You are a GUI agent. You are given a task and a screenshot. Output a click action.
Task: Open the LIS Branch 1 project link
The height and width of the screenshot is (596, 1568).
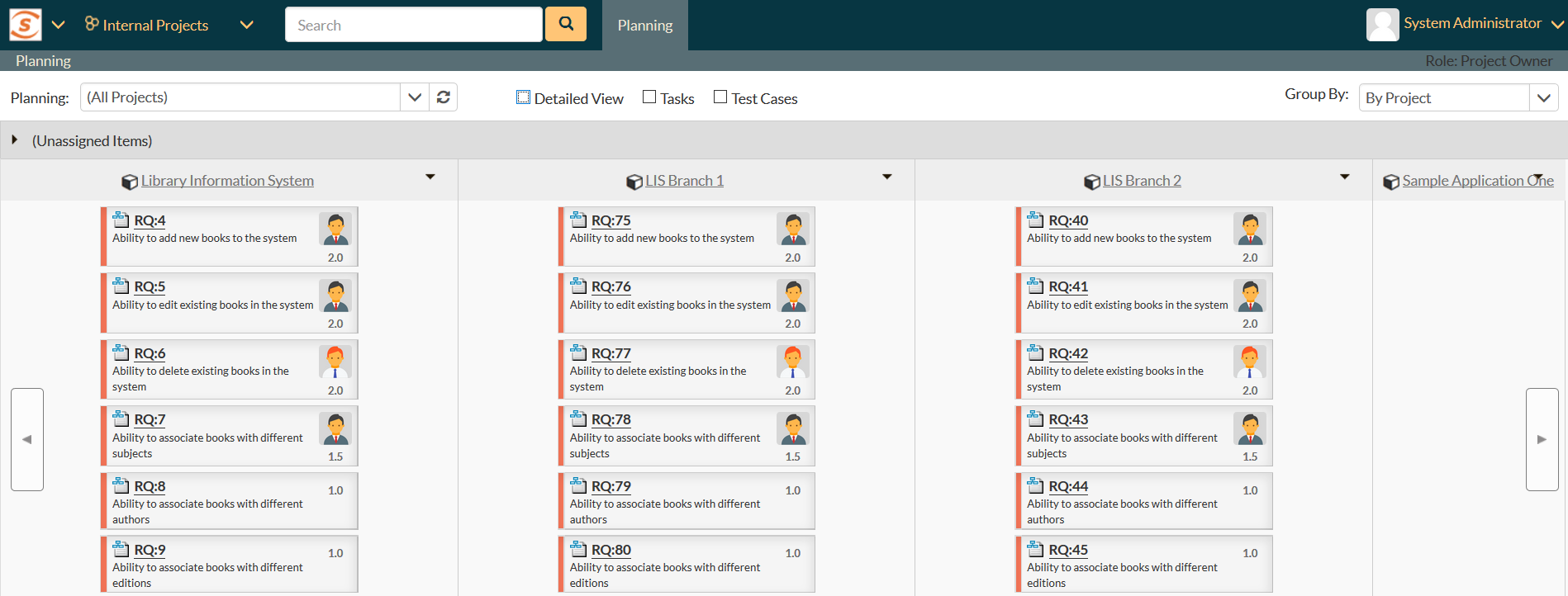(684, 181)
